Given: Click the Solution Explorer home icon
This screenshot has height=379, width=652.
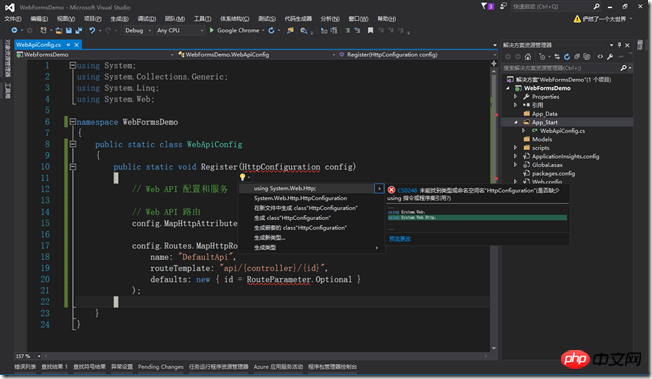Looking at the screenshot, I should tap(528, 57).
